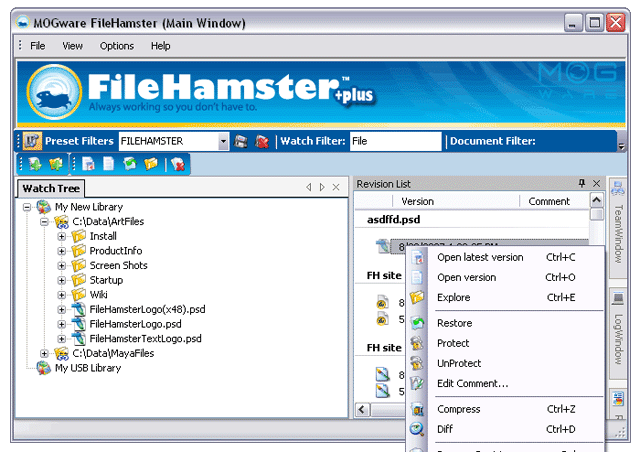The image size is (640, 452).
Task: Select first revision icon under first FH site
Action: pyautogui.click(x=382, y=303)
